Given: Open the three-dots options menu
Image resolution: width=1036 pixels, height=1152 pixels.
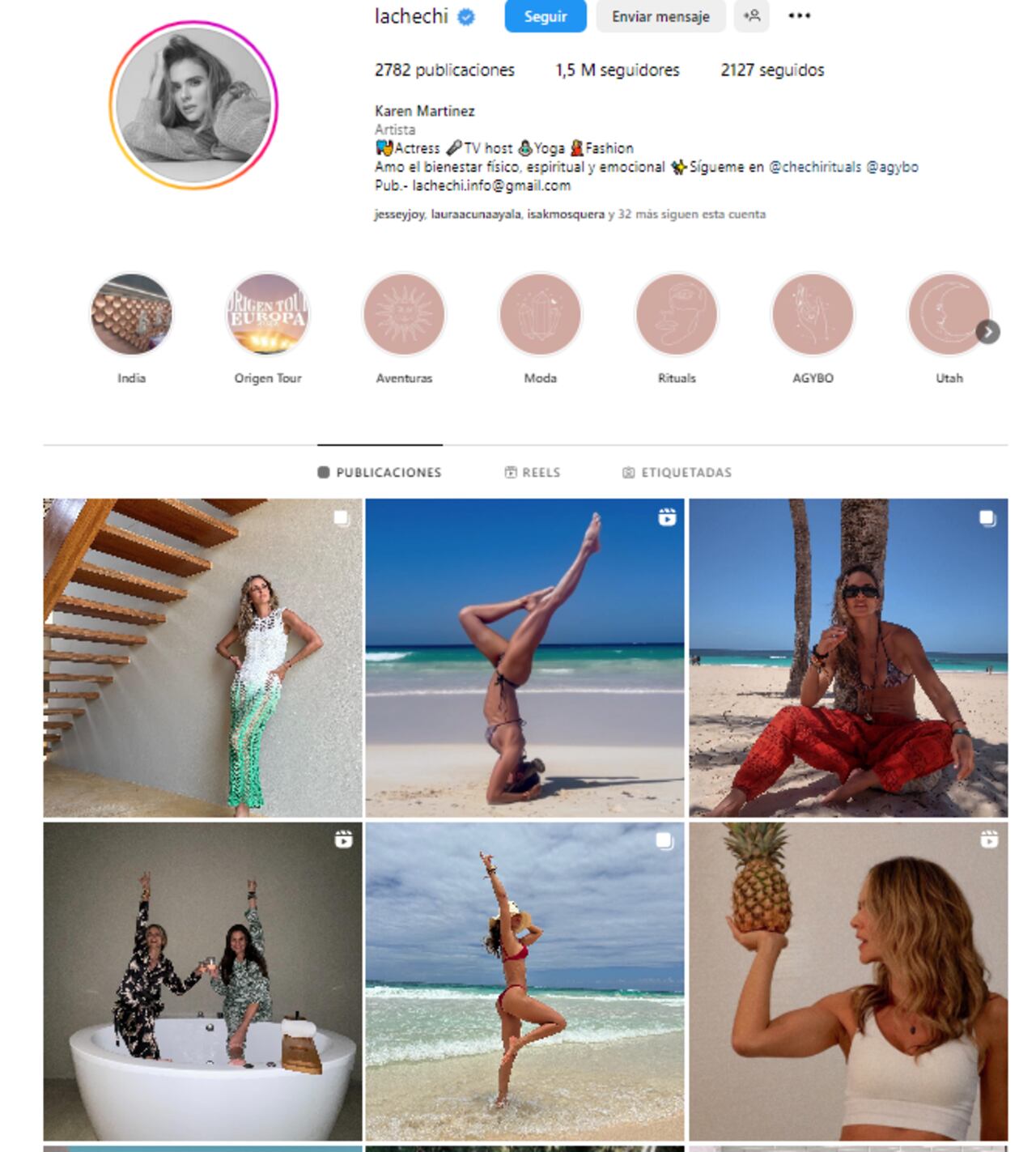Looking at the screenshot, I should click(799, 16).
